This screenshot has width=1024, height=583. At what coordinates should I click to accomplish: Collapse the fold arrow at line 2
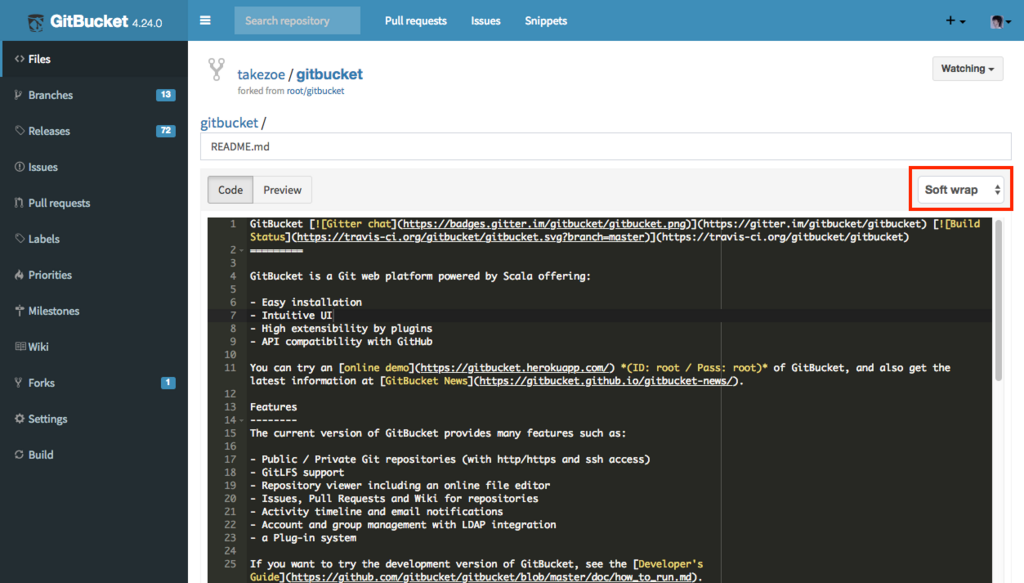tap(242, 251)
